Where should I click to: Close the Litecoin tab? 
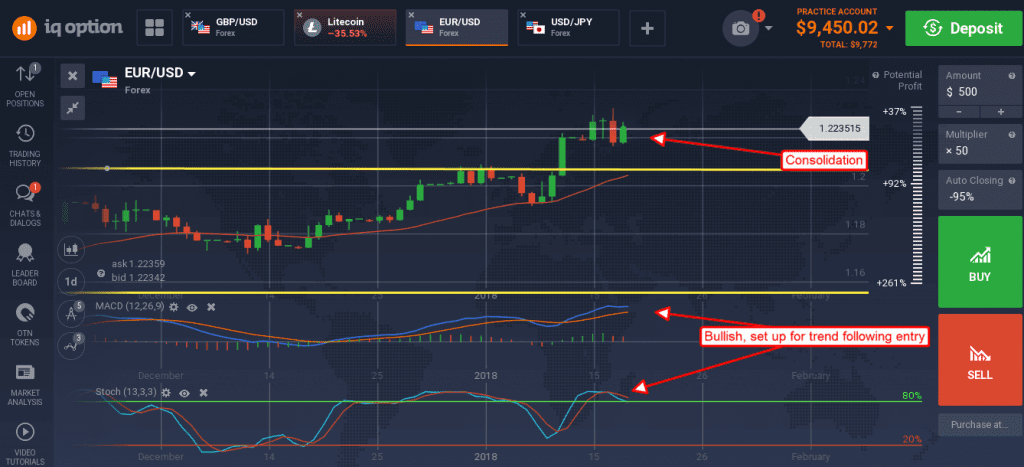click(x=300, y=14)
